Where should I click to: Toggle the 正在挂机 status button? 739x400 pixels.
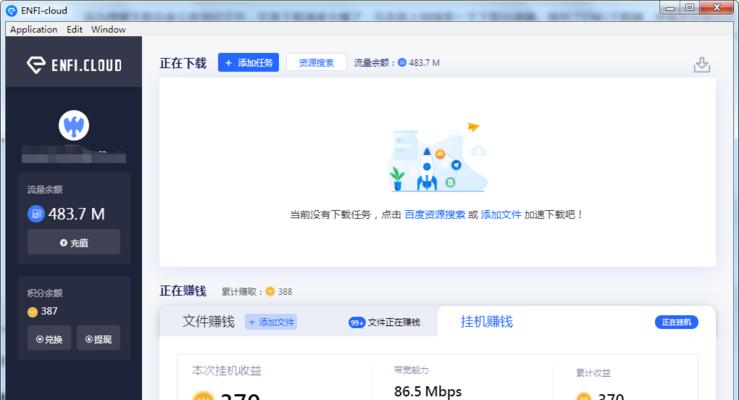coord(676,322)
